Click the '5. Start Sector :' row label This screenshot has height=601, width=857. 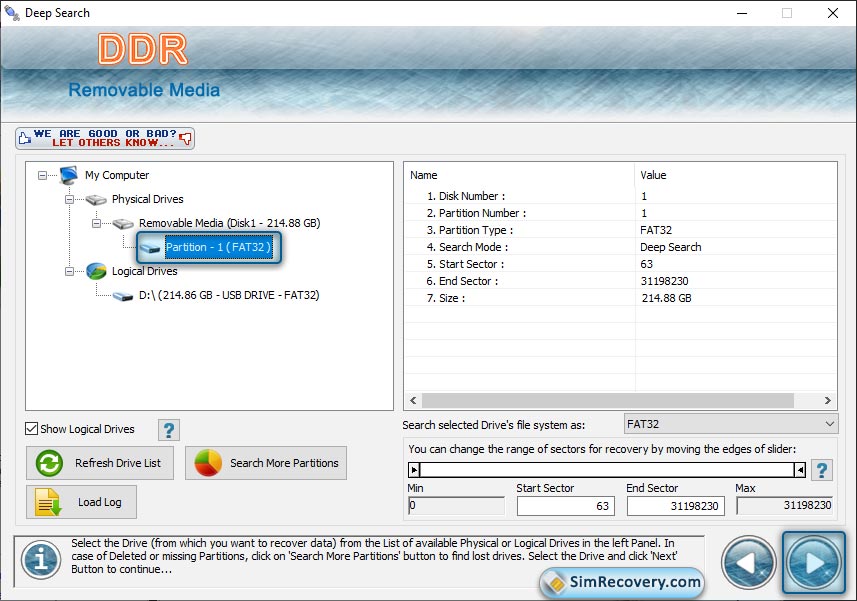pos(465,264)
